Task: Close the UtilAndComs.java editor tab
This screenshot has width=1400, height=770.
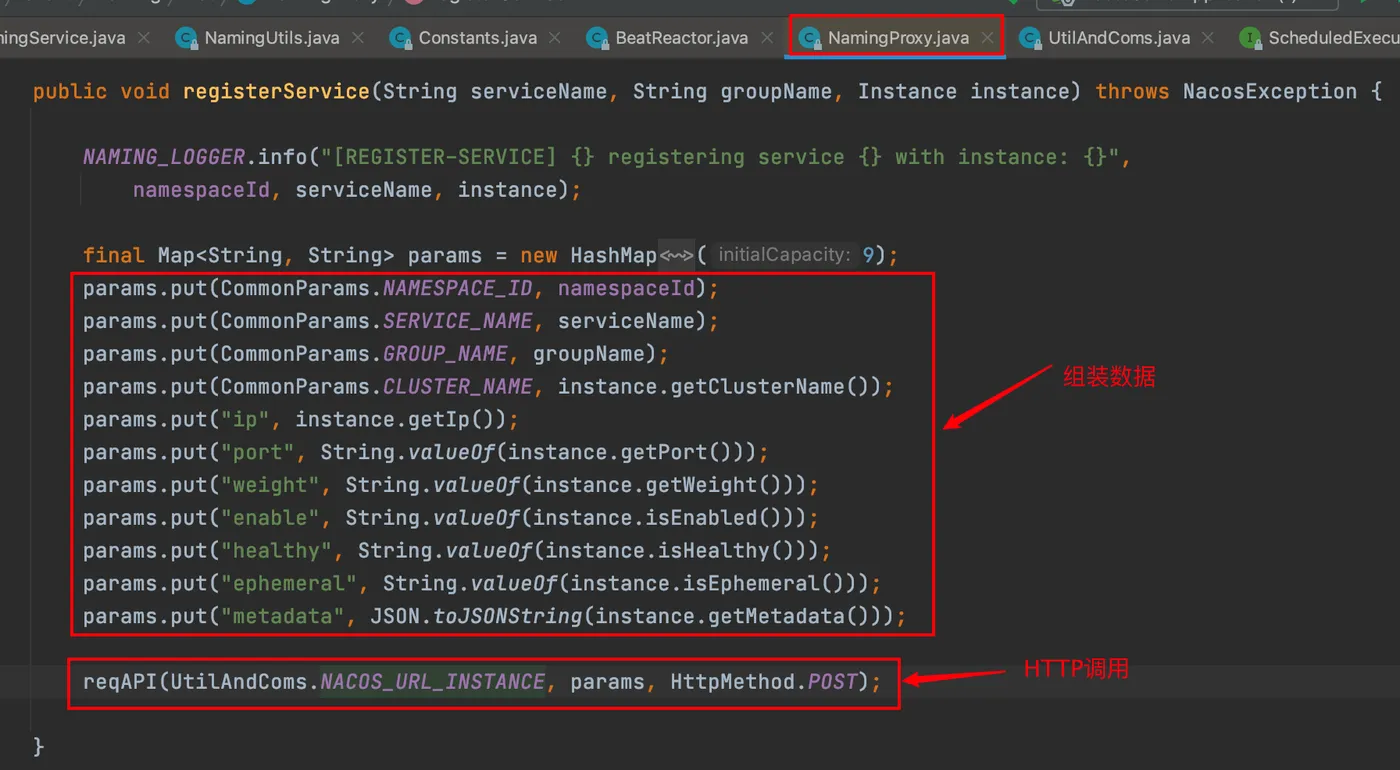Action: click(1209, 38)
